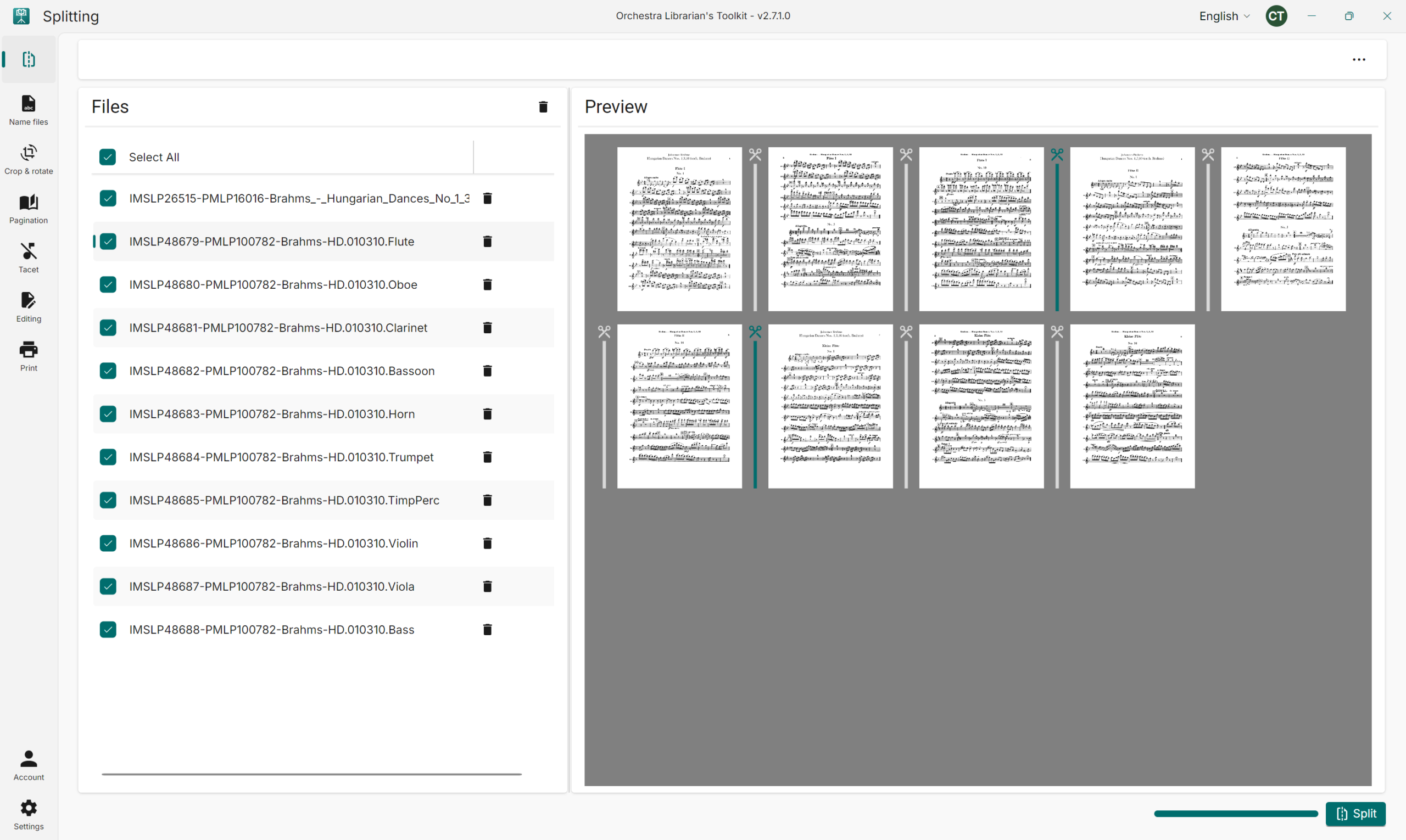Open the Editing tool

pyautogui.click(x=29, y=307)
